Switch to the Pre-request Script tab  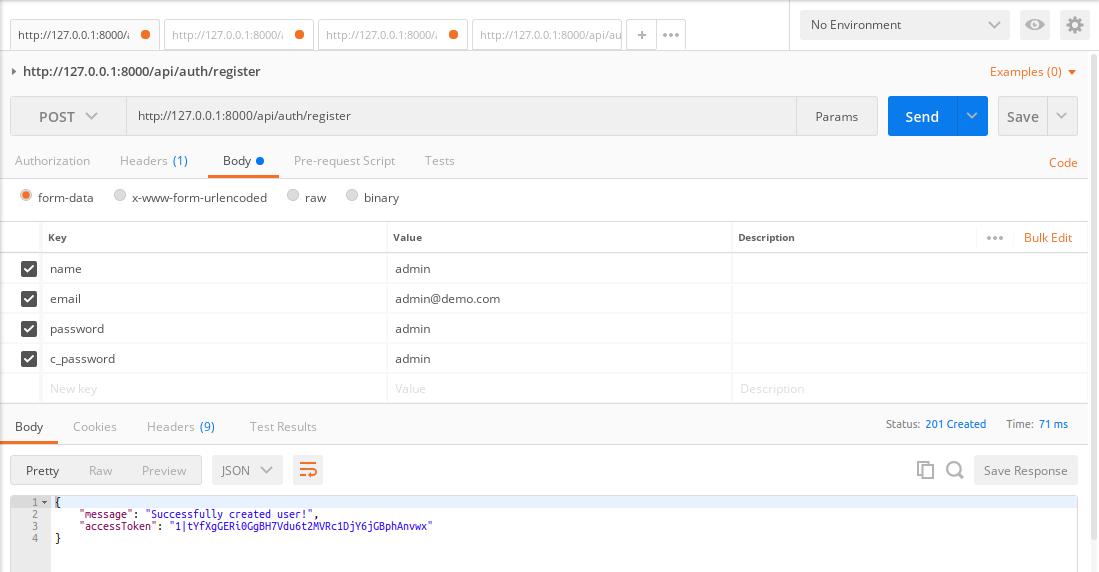[344, 160]
